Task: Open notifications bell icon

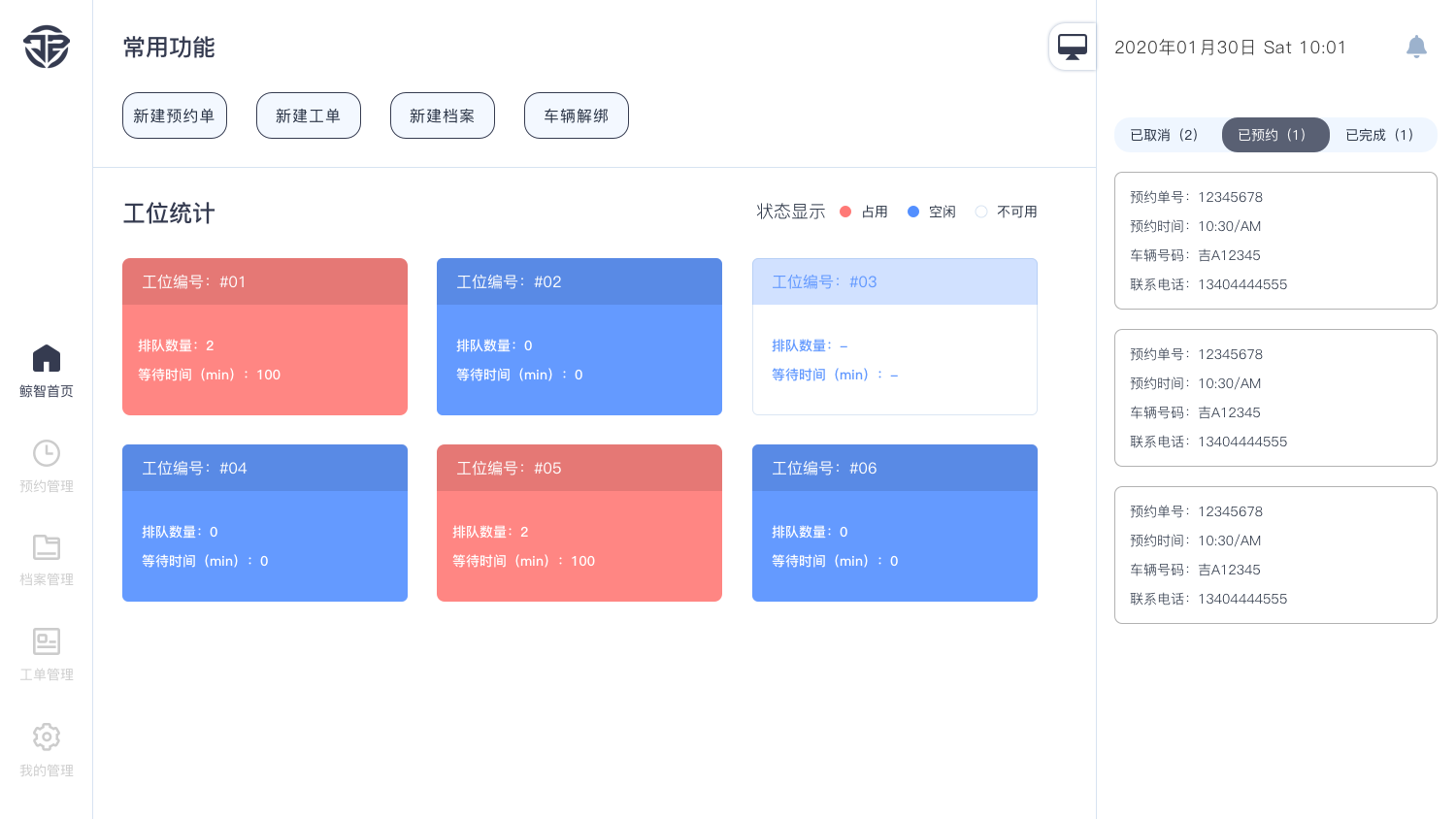Action: point(1416,47)
